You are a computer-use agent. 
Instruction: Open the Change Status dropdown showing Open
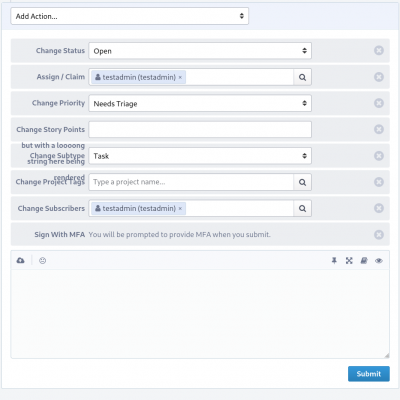200,51
